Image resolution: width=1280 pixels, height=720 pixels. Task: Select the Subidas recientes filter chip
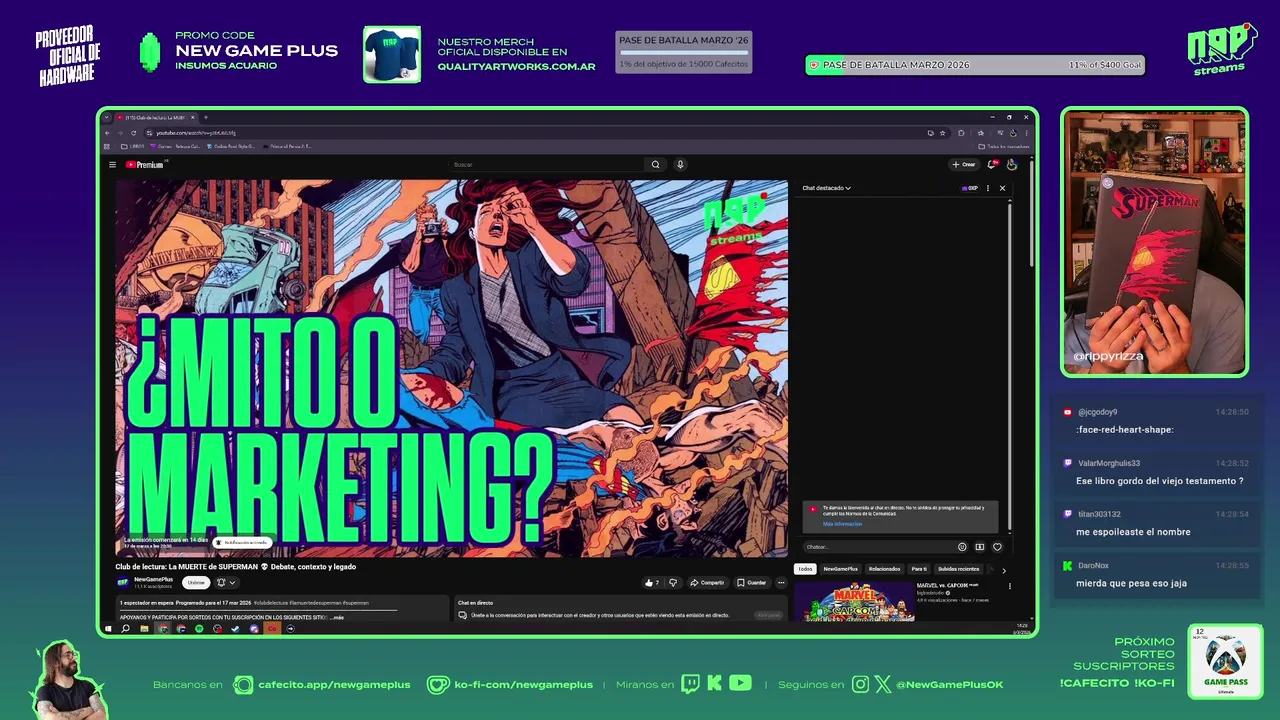click(958, 569)
